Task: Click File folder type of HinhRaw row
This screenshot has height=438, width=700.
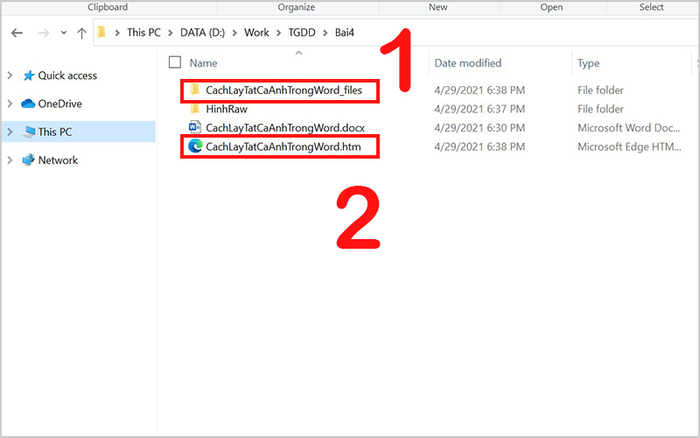Action: point(600,109)
